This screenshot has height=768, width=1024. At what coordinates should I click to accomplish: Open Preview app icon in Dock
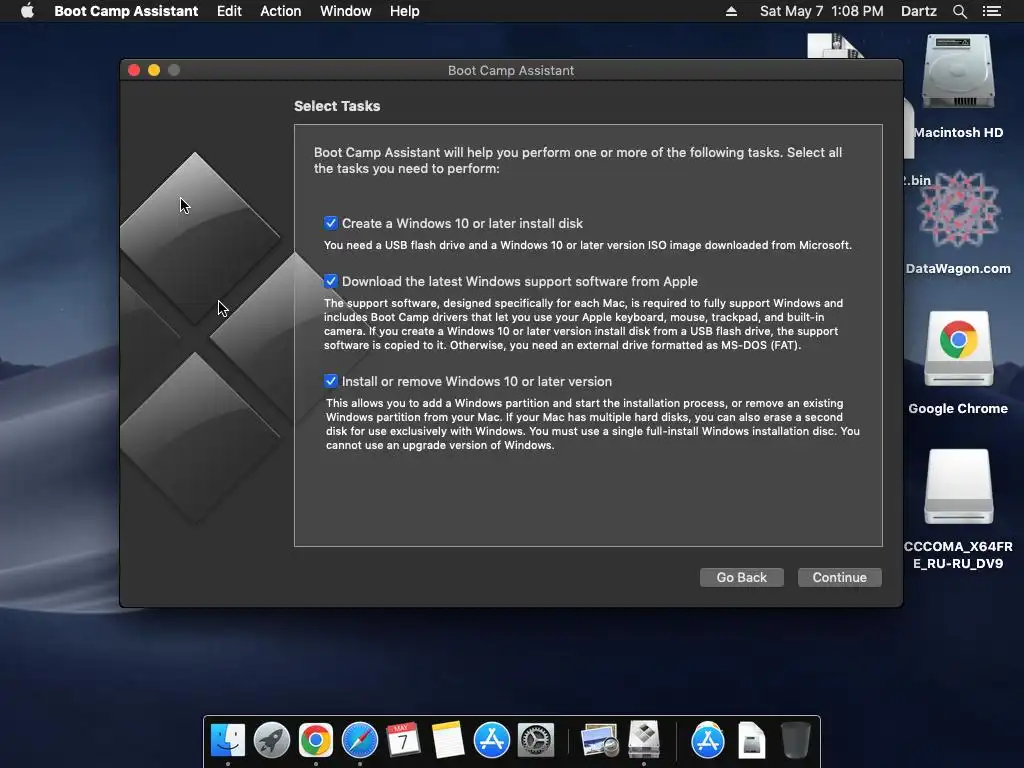point(600,741)
